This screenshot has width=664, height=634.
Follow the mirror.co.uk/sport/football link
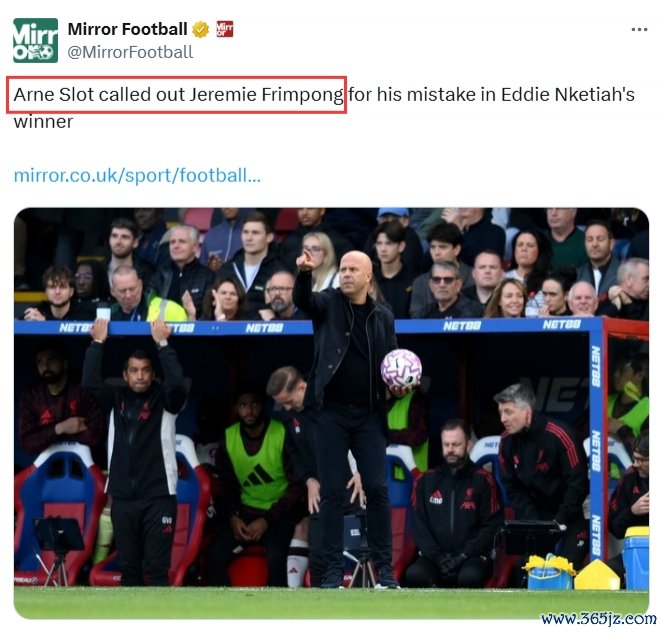[x=137, y=175]
